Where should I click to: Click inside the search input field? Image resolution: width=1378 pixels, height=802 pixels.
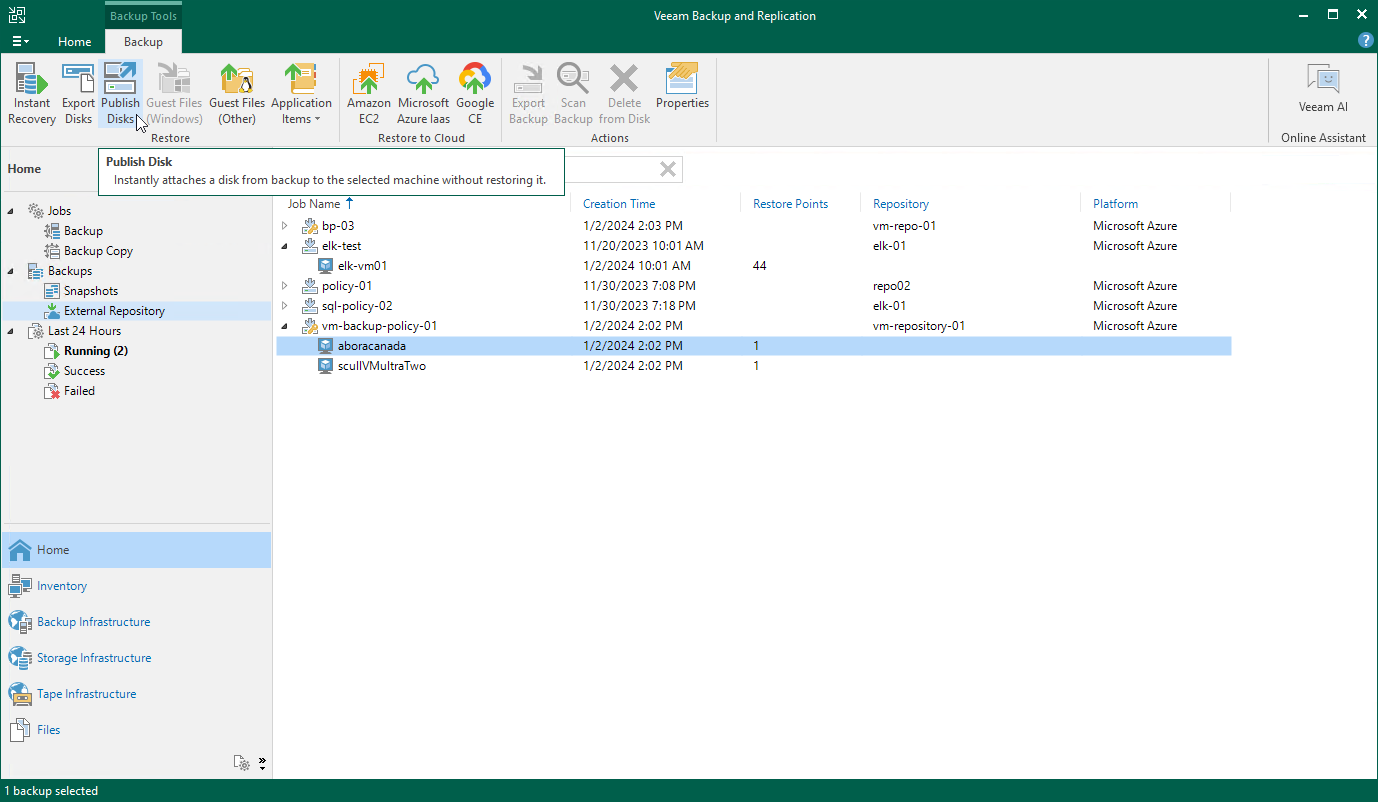pyautogui.click(x=610, y=169)
